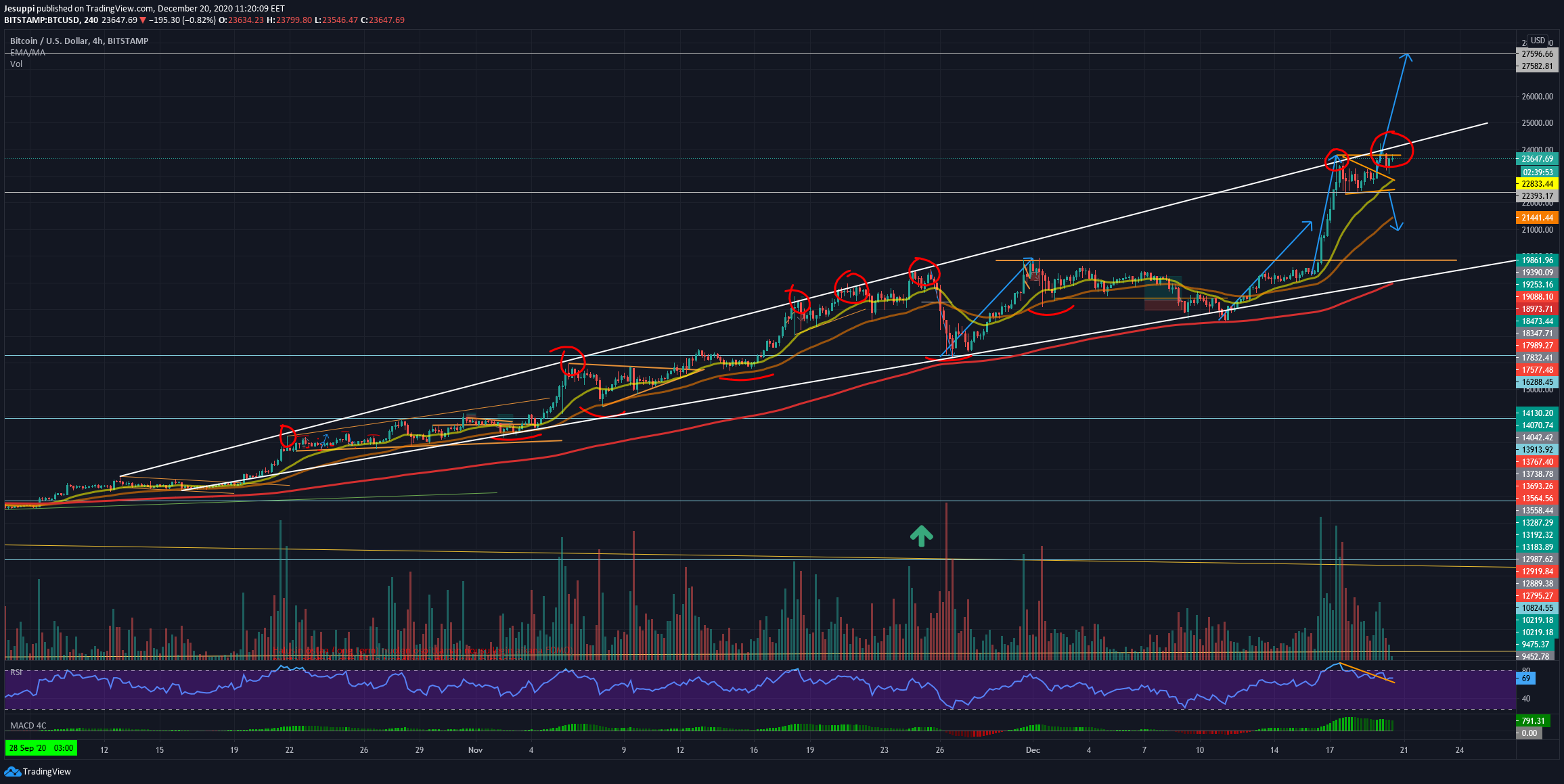Select the price label 14130.20
Image resolution: width=1564 pixels, height=784 pixels.
click(x=1537, y=413)
